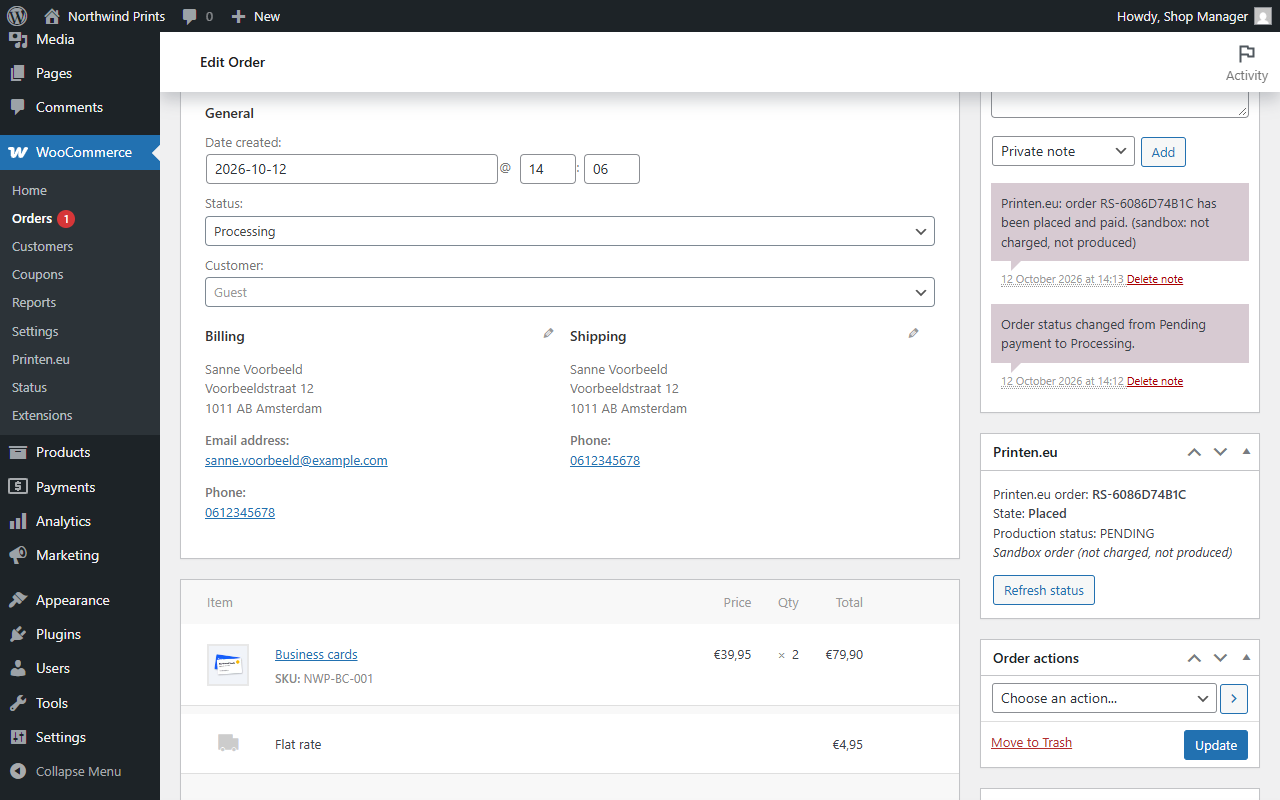Move Printen.eu panel up
The width and height of the screenshot is (1280, 800).
[1194, 452]
